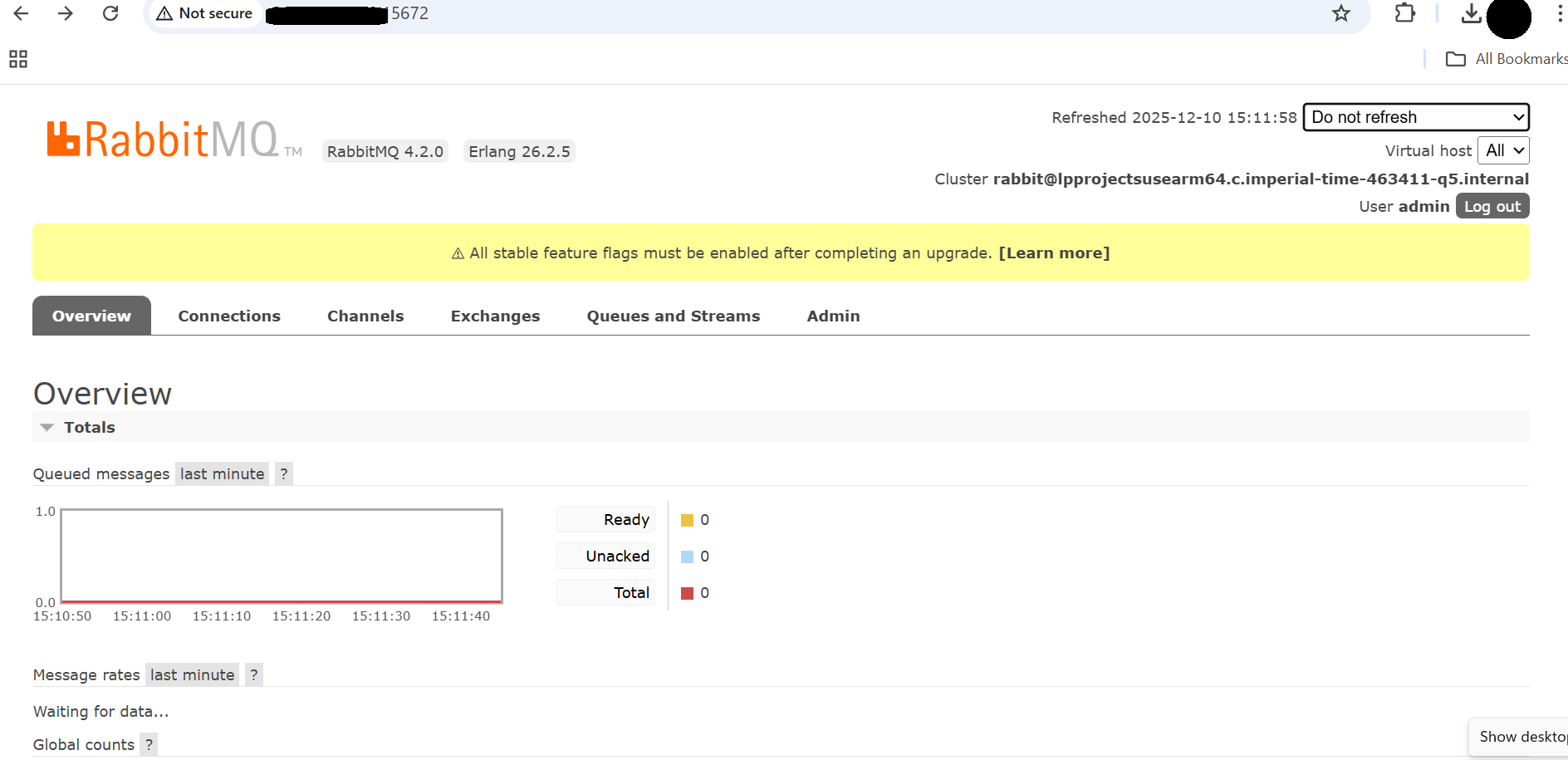
Task: Bookmark this page via the star icon
Action: point(1341,13)
